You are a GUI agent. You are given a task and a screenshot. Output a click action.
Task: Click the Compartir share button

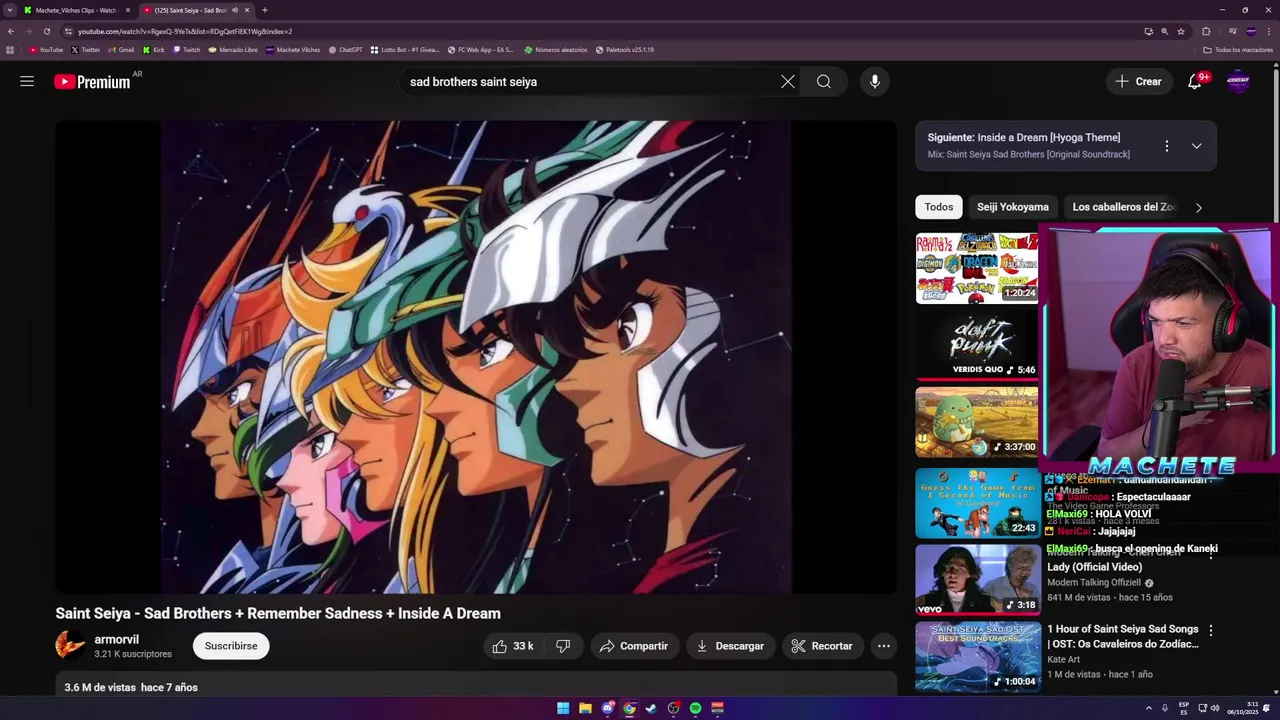click(x=634, y=646)
